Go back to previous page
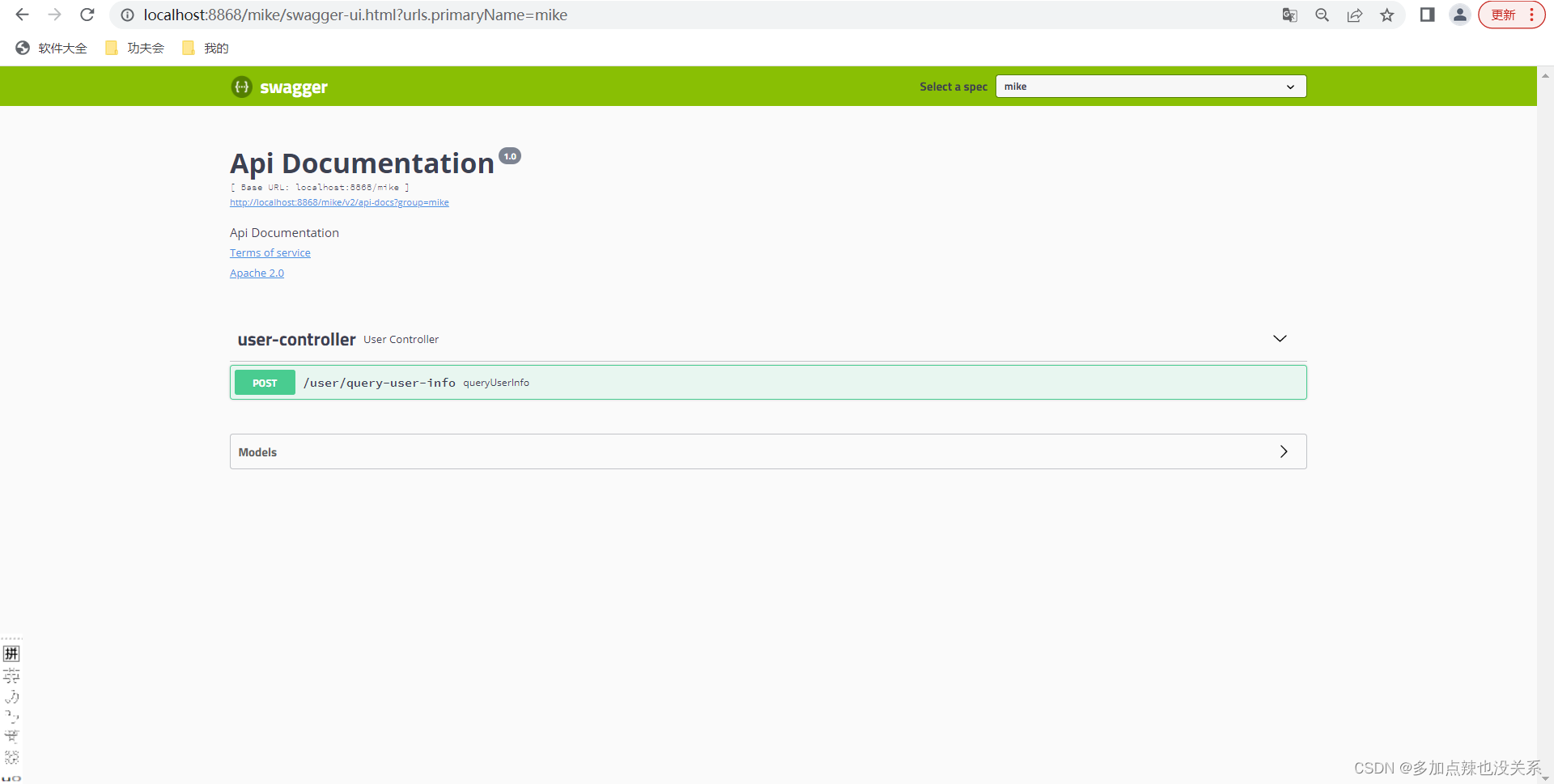The image size is (1554, 784). [x=22, y=15]
